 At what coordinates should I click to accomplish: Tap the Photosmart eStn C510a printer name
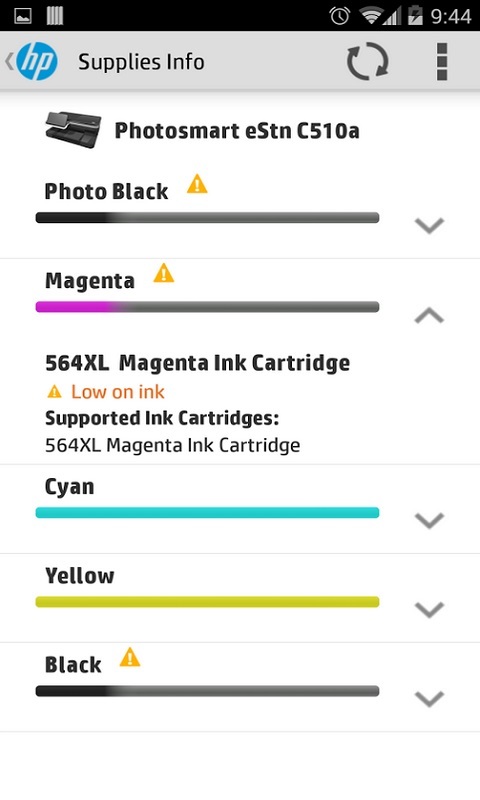tap(237, 131)
